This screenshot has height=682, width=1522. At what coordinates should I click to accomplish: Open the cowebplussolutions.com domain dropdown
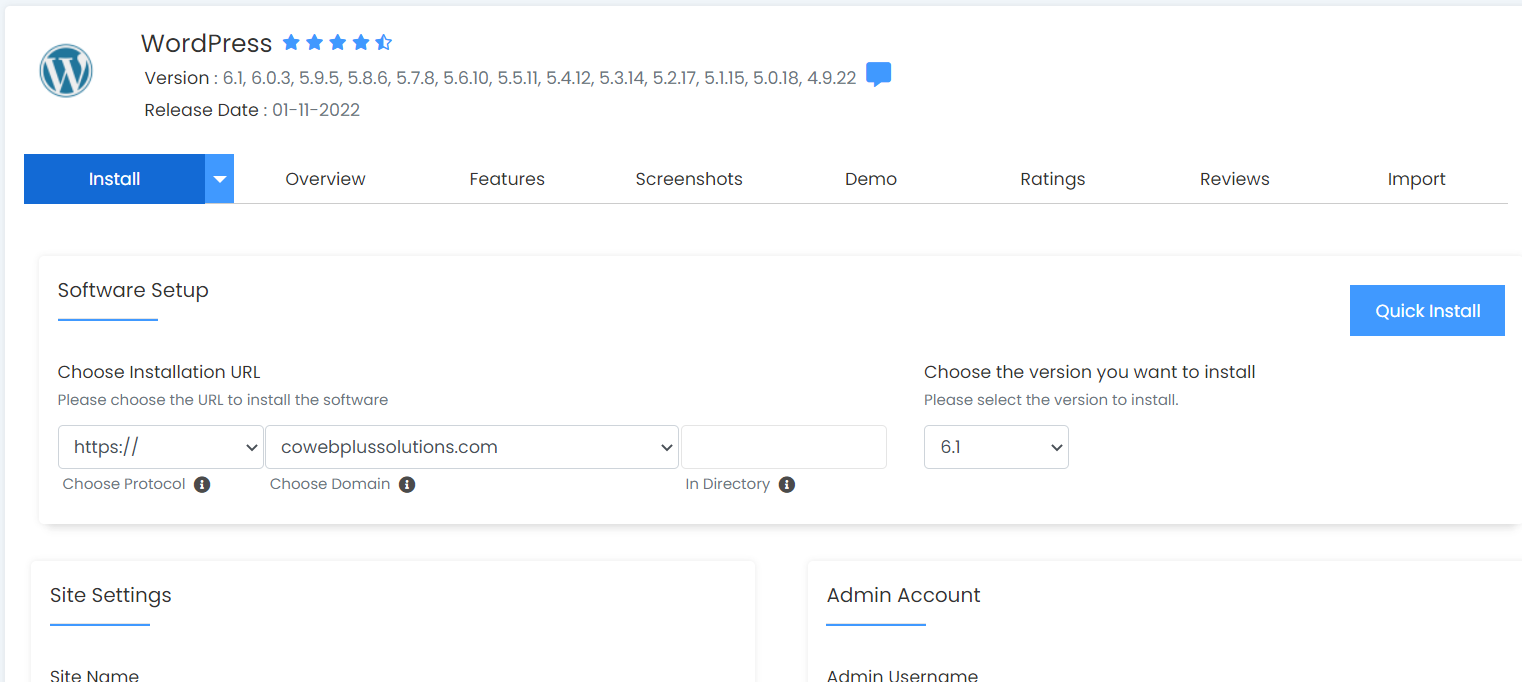[x=472, y=447]
